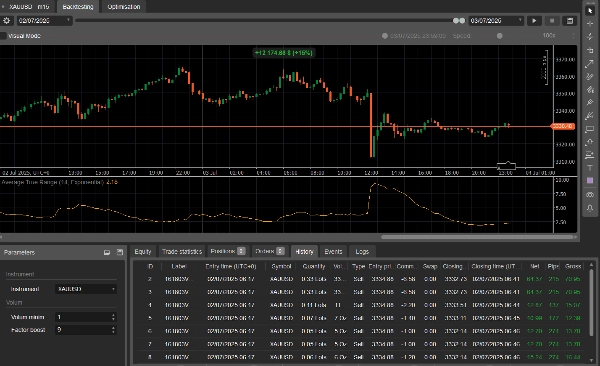The height and width of the screenshot is (366, 600).
Task: Open the Events tab
Action: [333, 252]
